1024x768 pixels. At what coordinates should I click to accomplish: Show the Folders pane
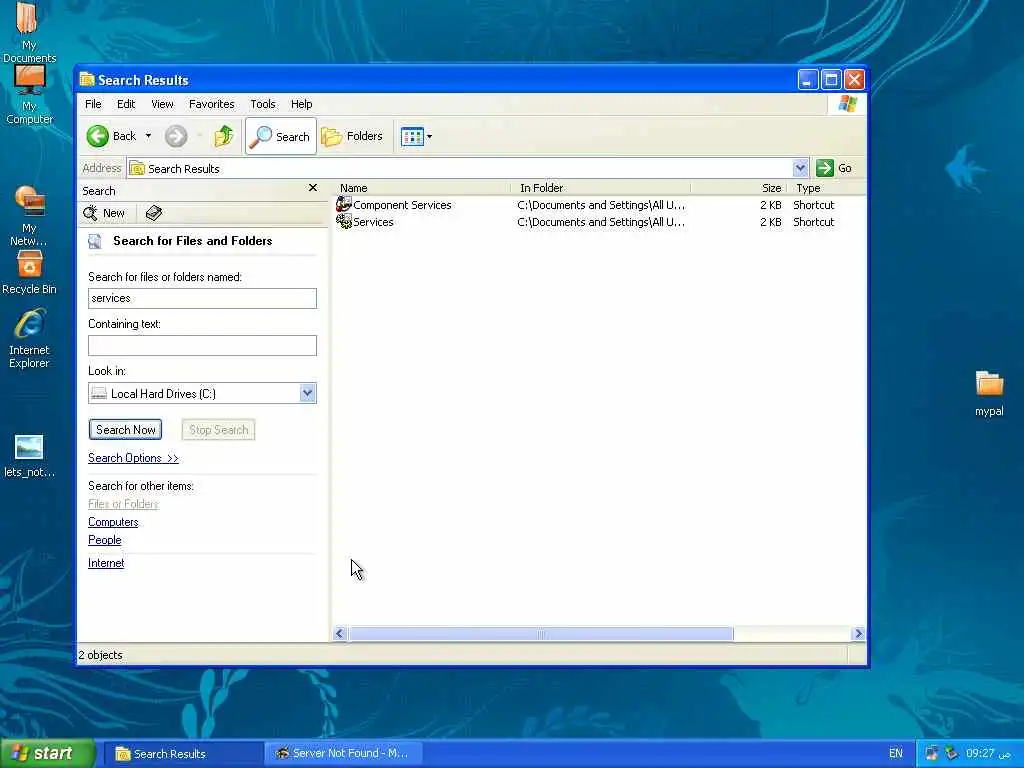pyautogui.click(x=352, y=136)
